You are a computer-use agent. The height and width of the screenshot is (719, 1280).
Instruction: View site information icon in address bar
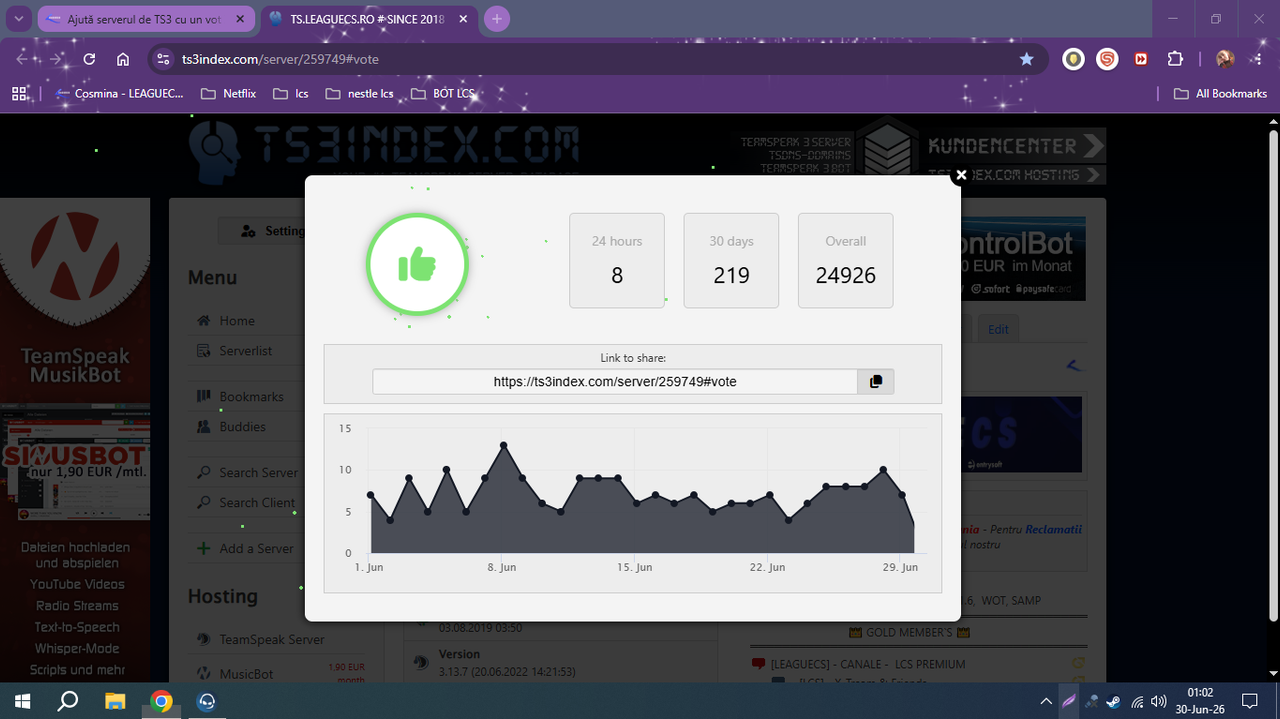[165, 59]
